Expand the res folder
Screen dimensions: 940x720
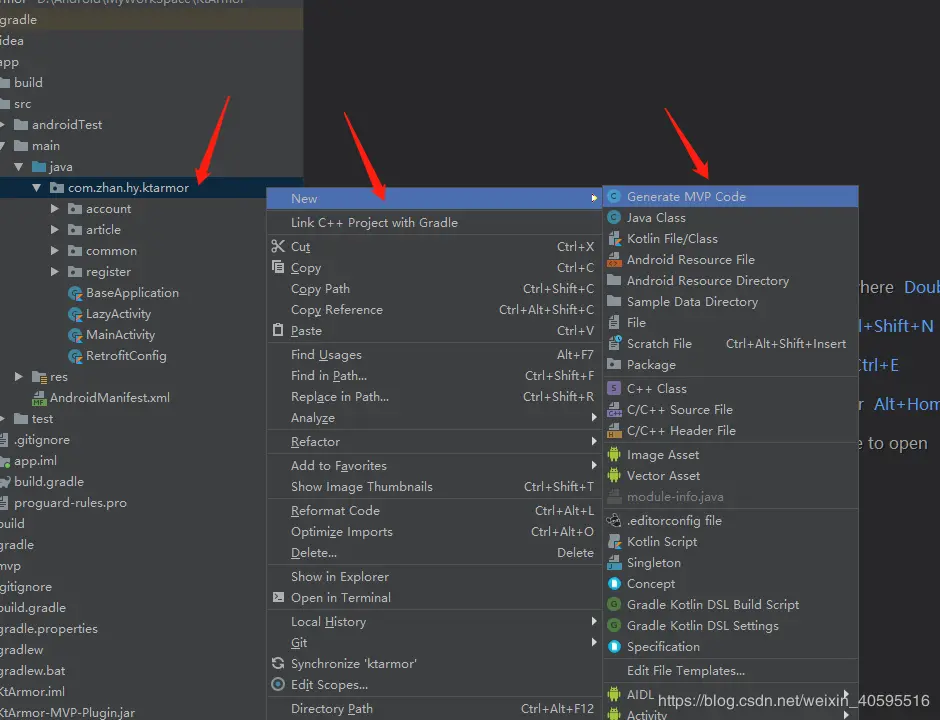click(19, 376)
